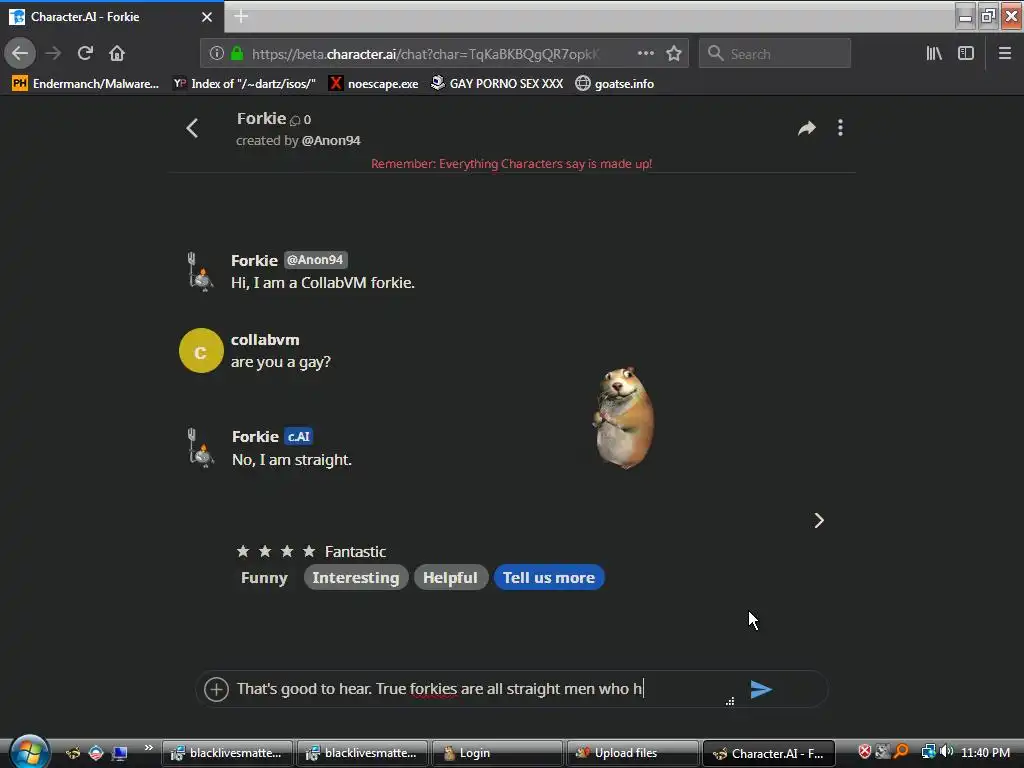Select the Character.AI - Forkie tab

click(x=111, y=17)
